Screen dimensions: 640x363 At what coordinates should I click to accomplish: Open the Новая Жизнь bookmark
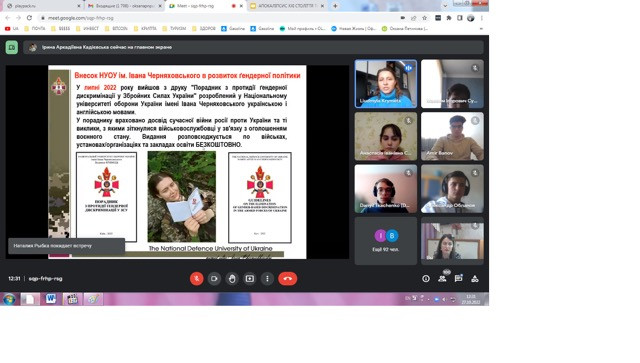tap(354, 29)
